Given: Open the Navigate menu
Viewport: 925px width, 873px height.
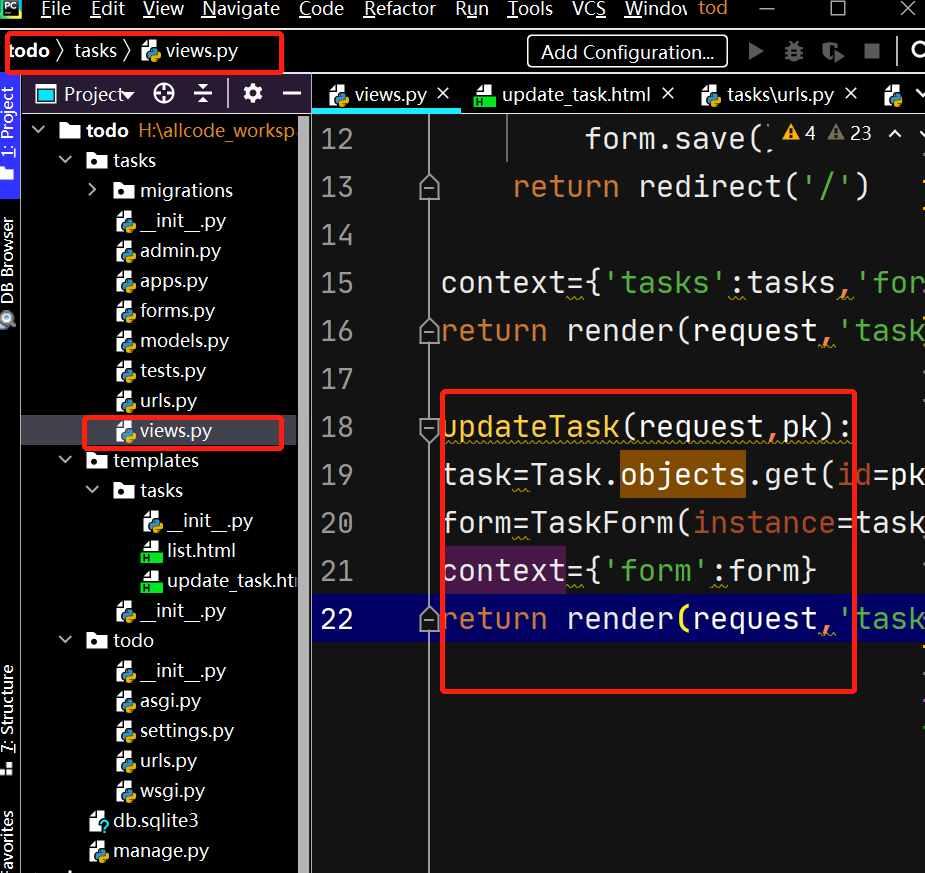Looking at the screenshot, I should [x=241, y=9].
